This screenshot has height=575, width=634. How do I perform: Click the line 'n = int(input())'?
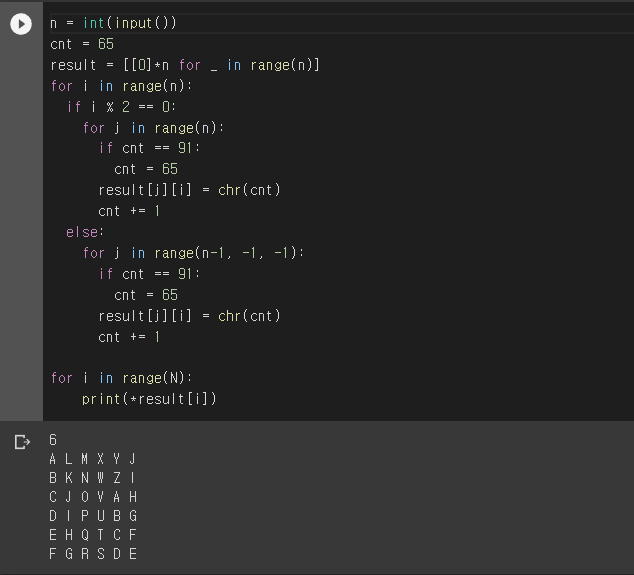114,23
